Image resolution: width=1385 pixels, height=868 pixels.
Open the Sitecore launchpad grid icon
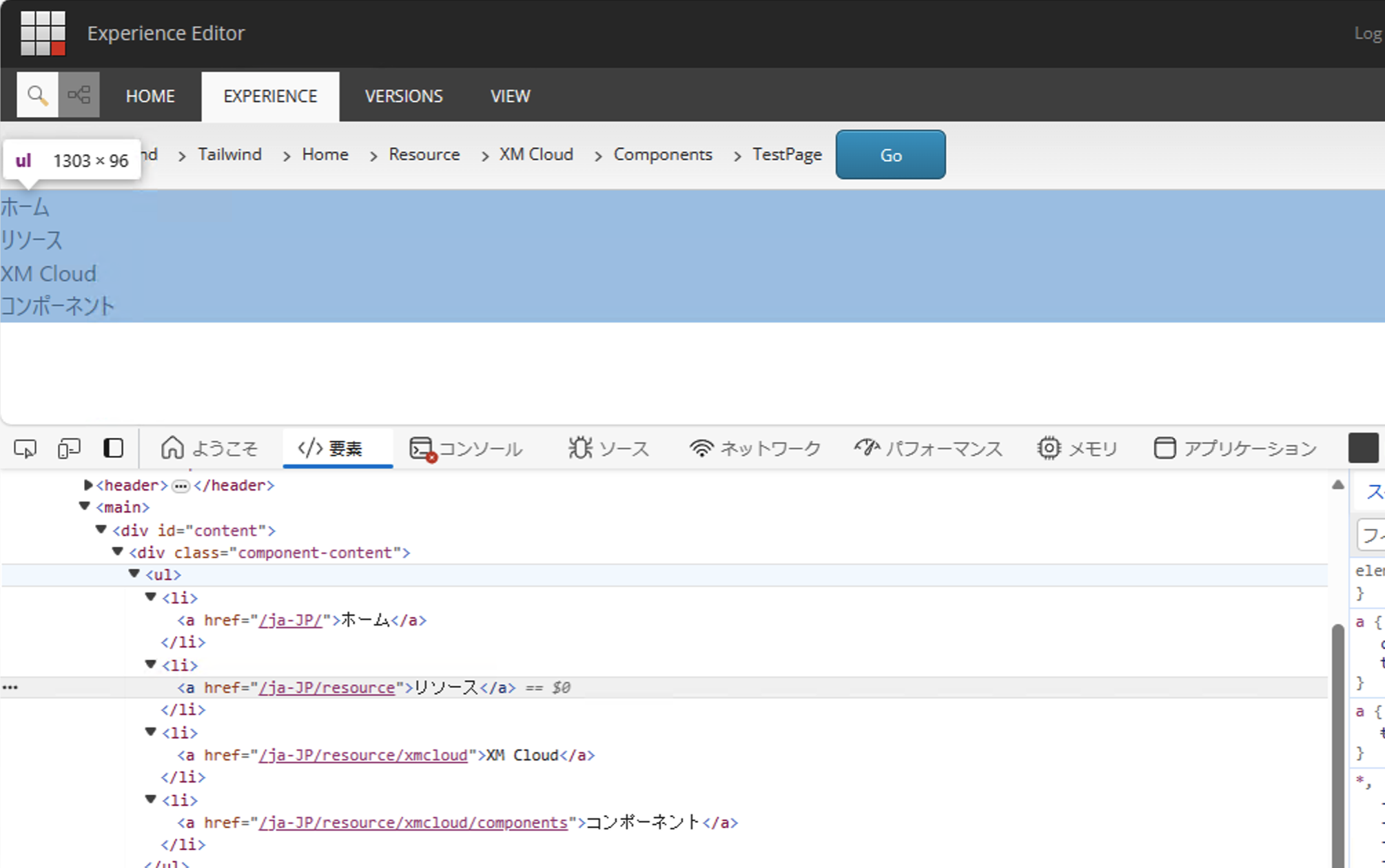(x=43, y=32)
